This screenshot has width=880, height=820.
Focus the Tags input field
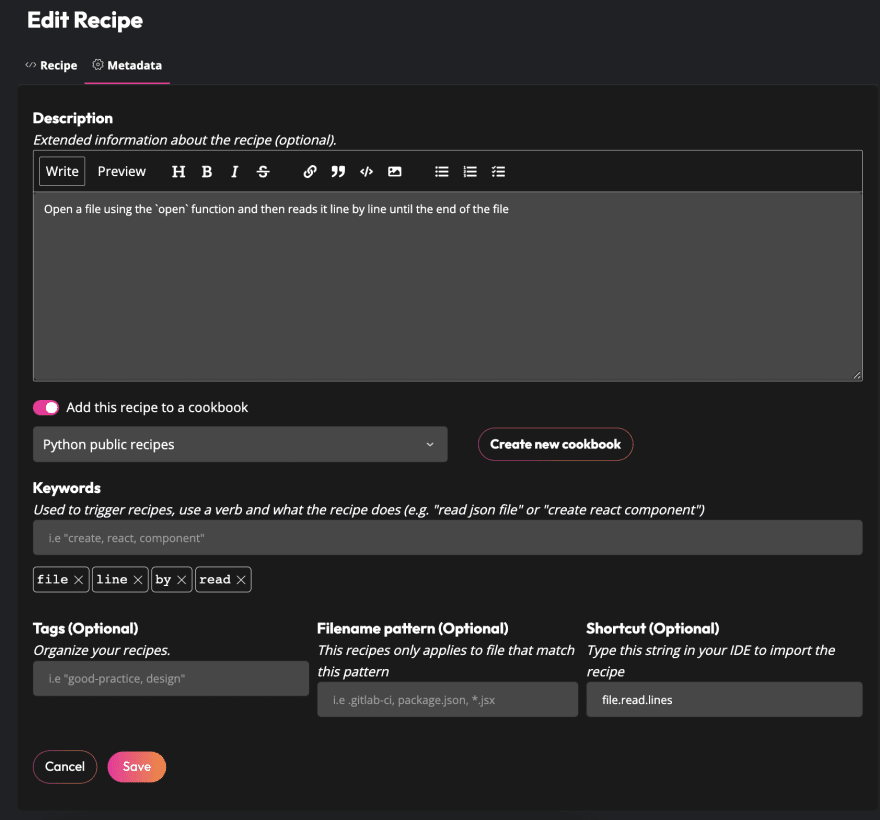click(171, 679)
